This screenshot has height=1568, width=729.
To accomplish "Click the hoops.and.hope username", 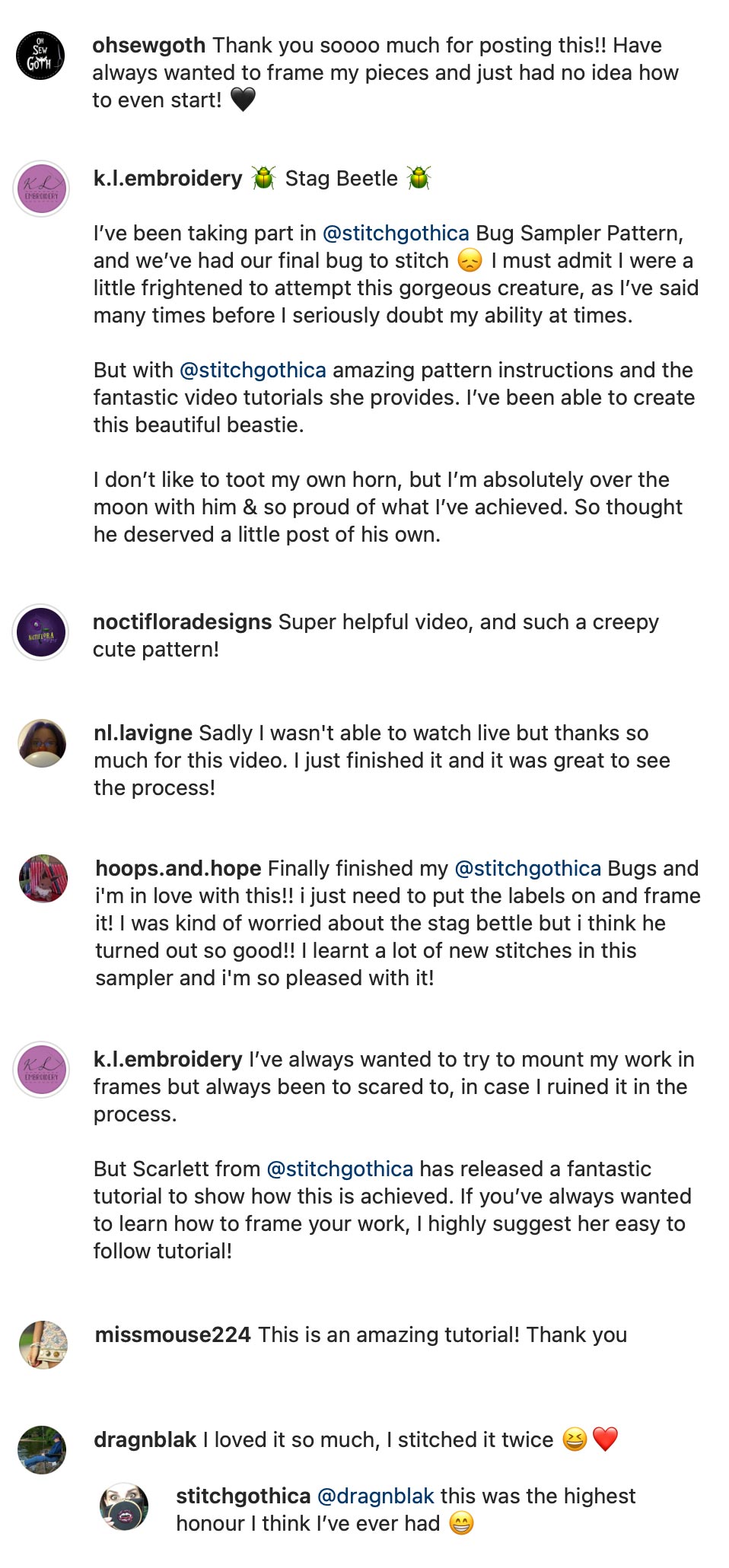I will click(178, 868).
